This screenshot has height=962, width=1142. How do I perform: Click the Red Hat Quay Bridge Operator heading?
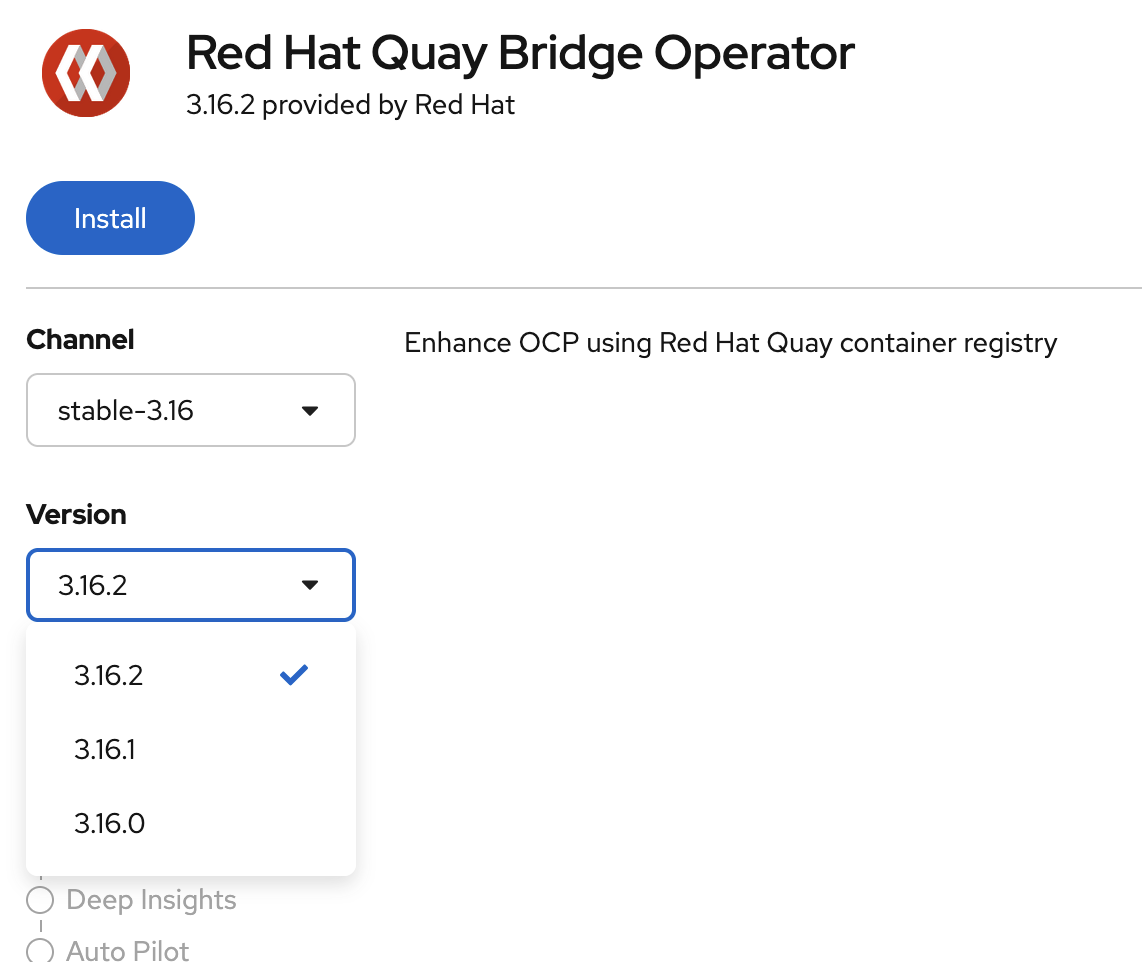pyautogui.click(x=520, y=53)
